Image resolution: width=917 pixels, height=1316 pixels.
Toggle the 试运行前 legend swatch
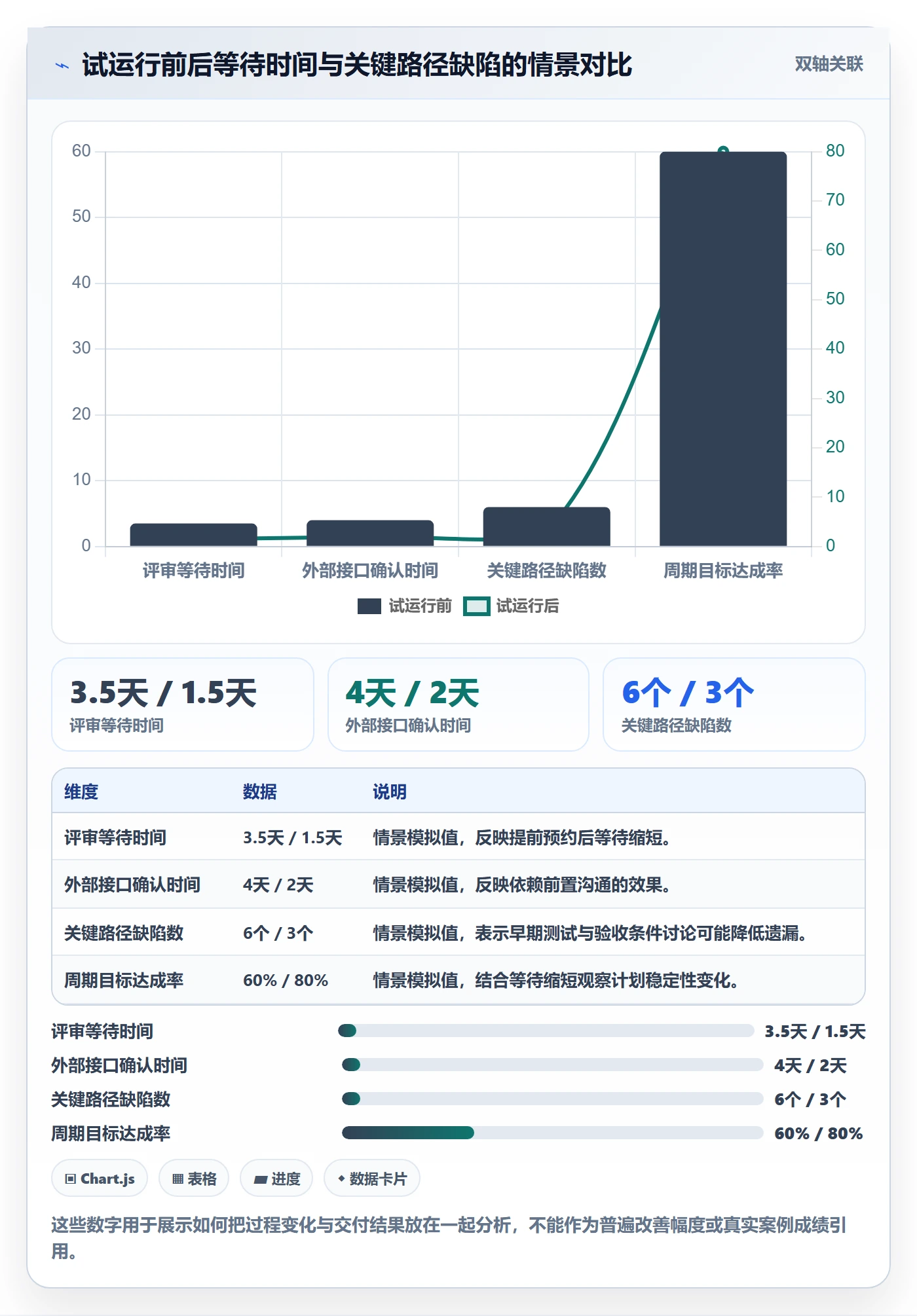[369, 606]
